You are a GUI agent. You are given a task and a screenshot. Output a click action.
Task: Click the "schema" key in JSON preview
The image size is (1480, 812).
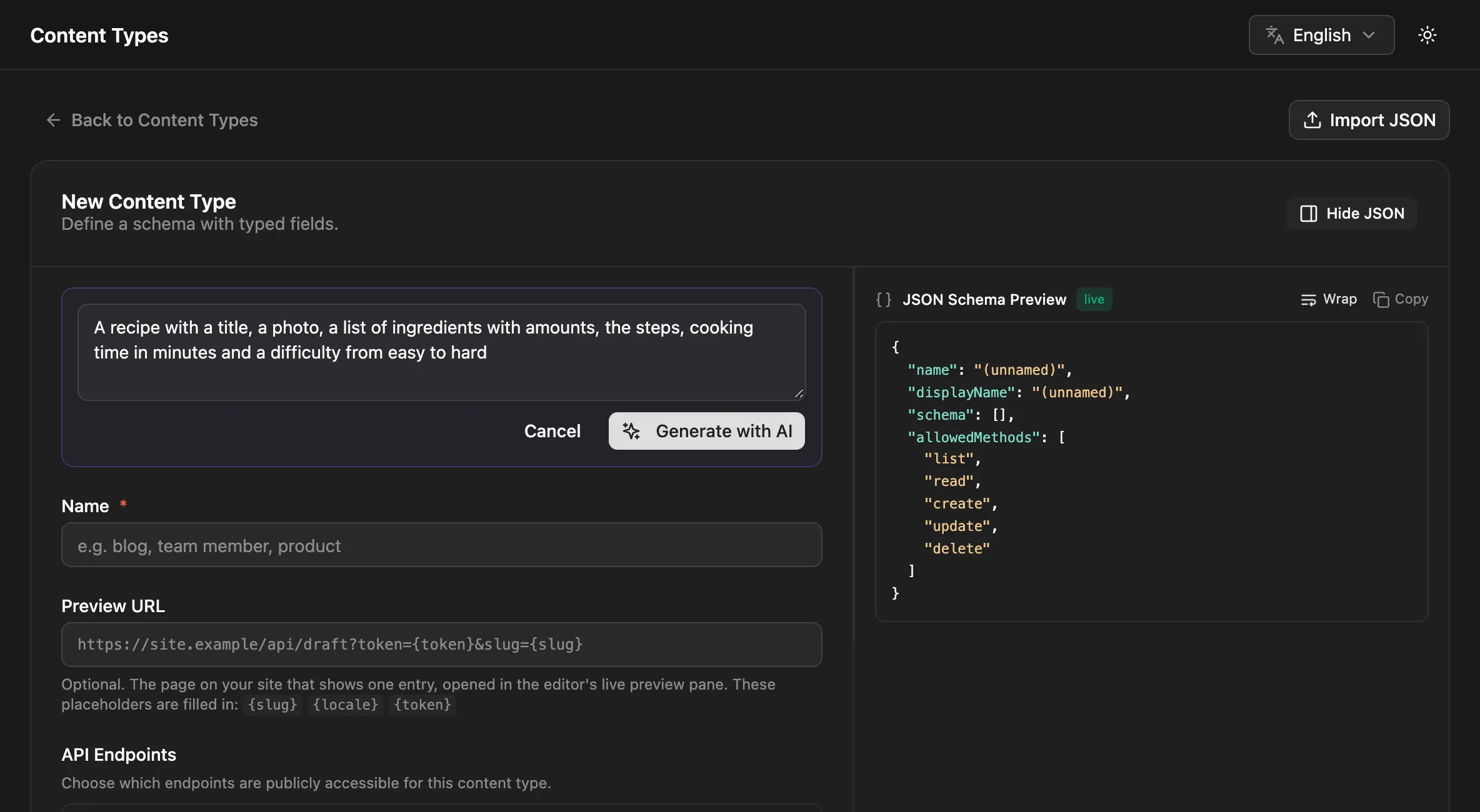(x=941, y=415)
